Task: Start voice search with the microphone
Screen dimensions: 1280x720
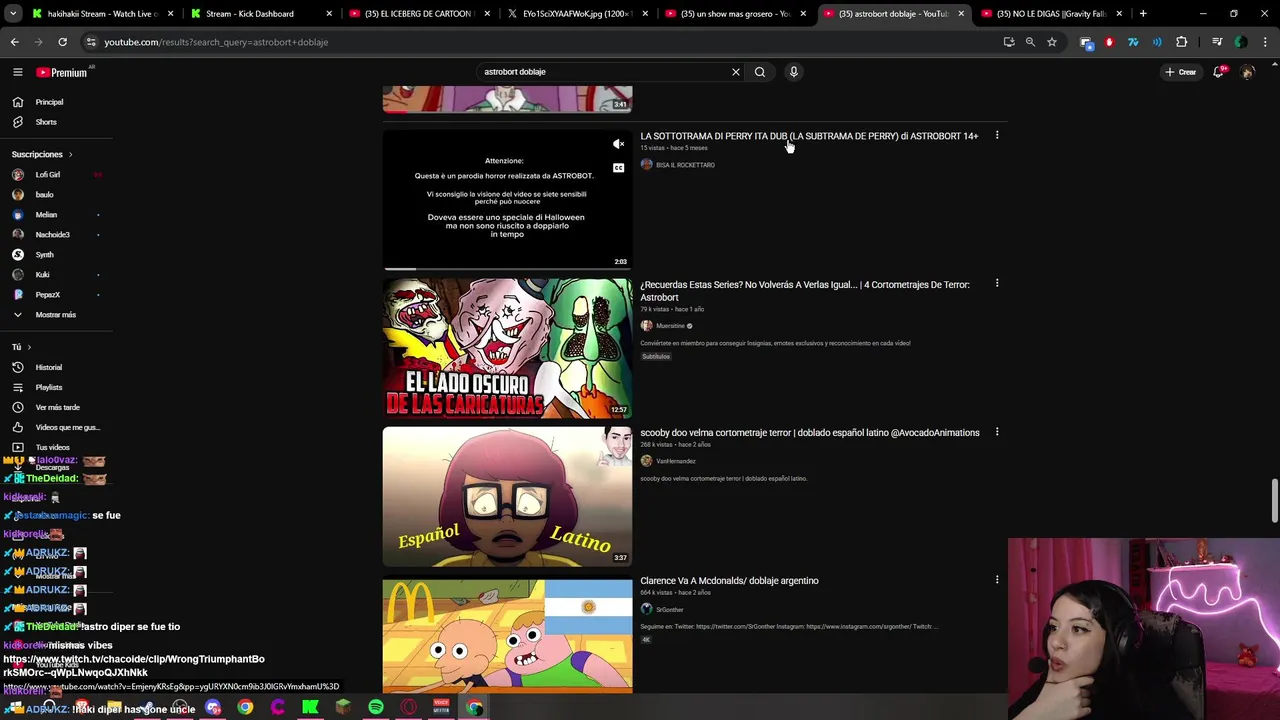Action: click(x=793, y=72)
